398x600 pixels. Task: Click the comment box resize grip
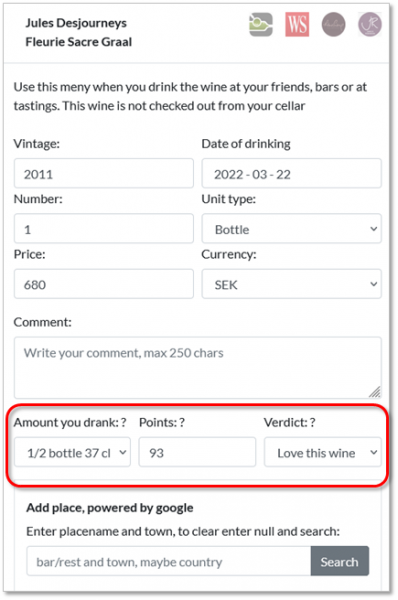pos(375,391)
